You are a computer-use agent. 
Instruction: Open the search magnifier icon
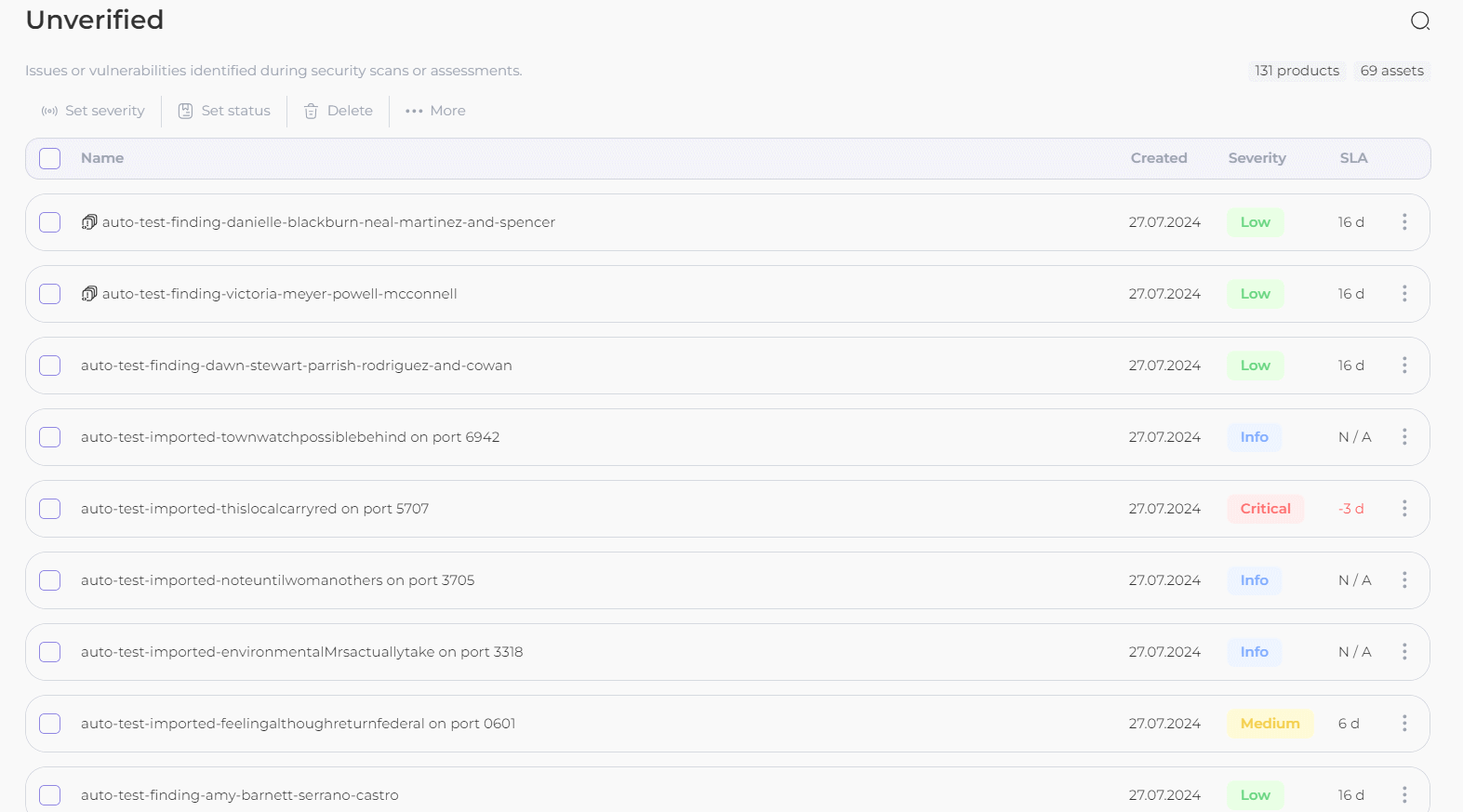tap(1419, 21)
